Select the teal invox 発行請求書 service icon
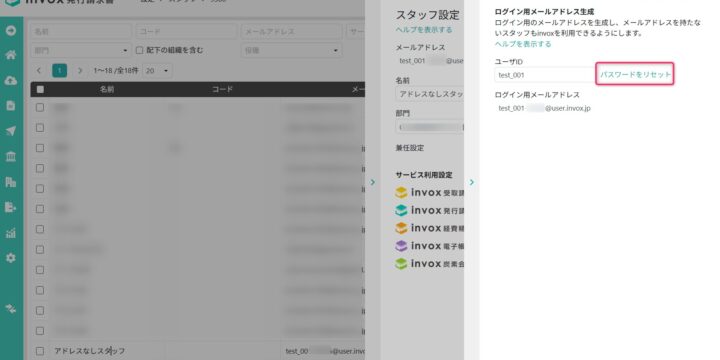Image resolution: width=720 pixels, height=360 pixels. point(401,210)
